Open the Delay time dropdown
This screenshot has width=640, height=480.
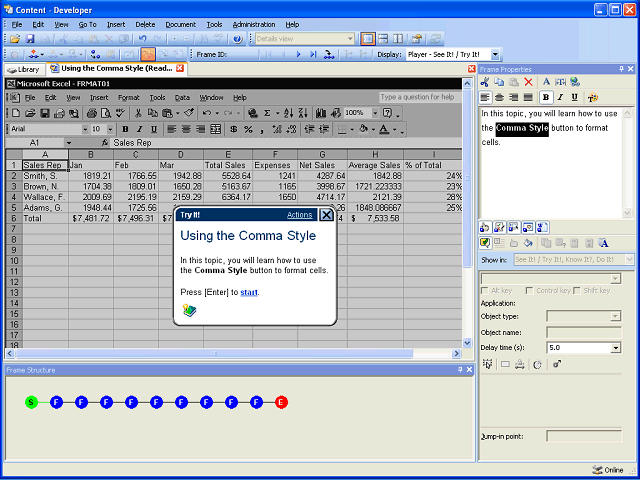[x=616, y=348]
